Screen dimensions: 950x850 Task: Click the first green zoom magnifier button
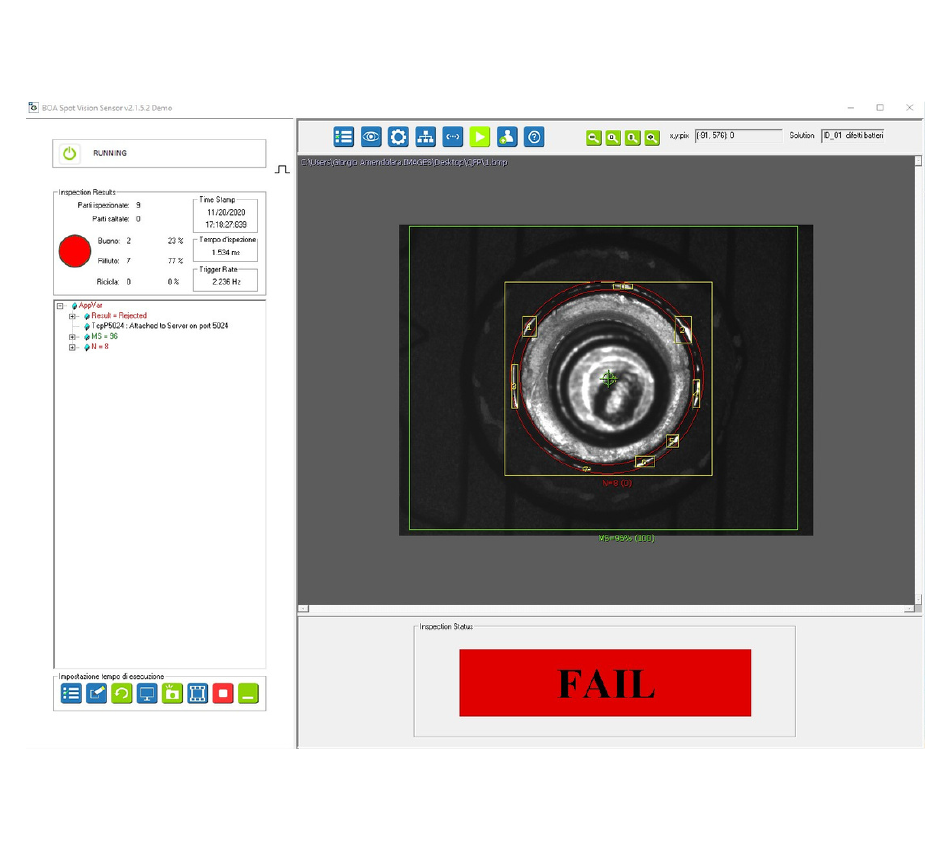593,138
